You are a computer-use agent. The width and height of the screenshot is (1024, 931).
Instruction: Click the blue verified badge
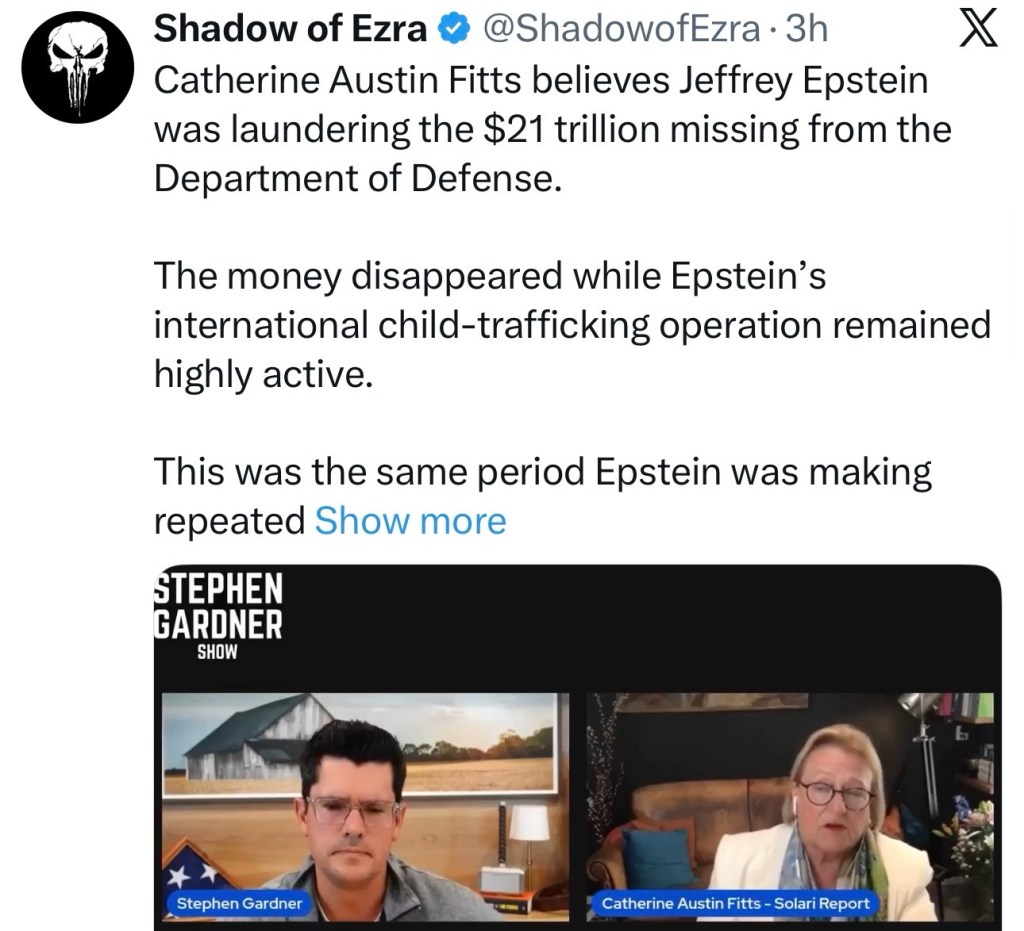click(451, 28)
